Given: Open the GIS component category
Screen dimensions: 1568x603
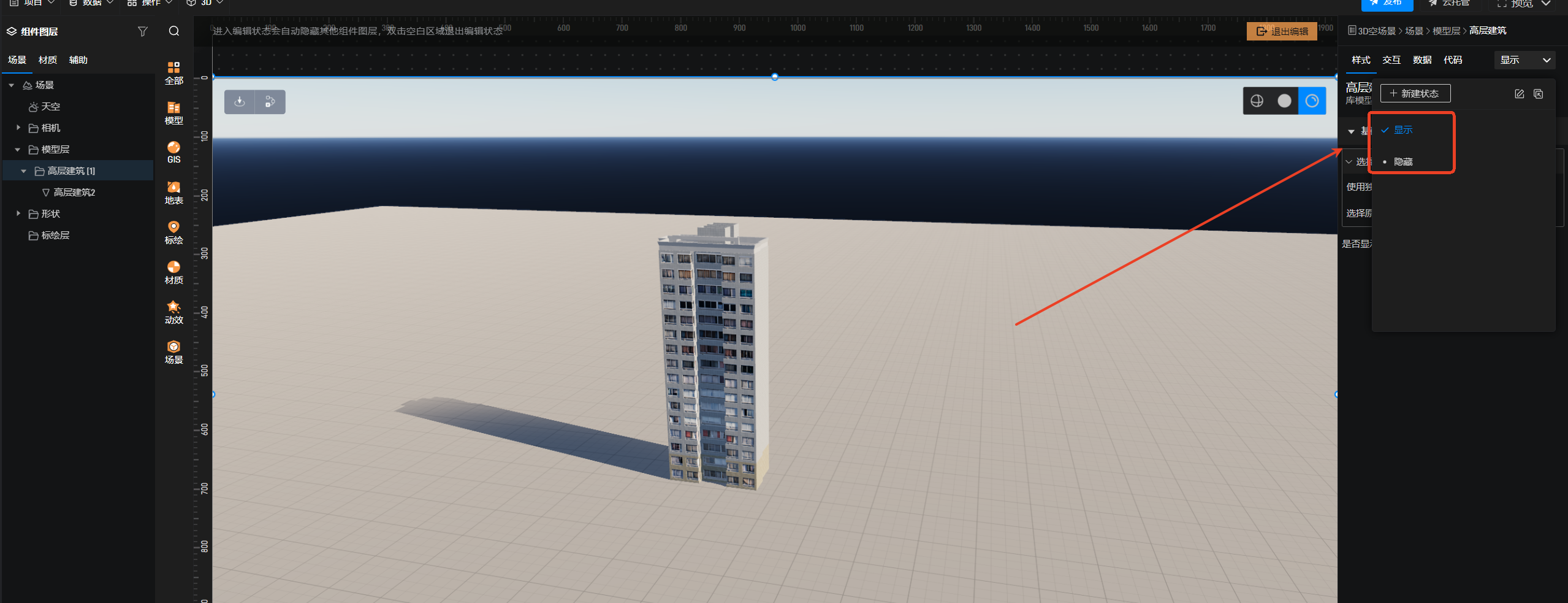Looking at the screenshot, I should point(173,152).
